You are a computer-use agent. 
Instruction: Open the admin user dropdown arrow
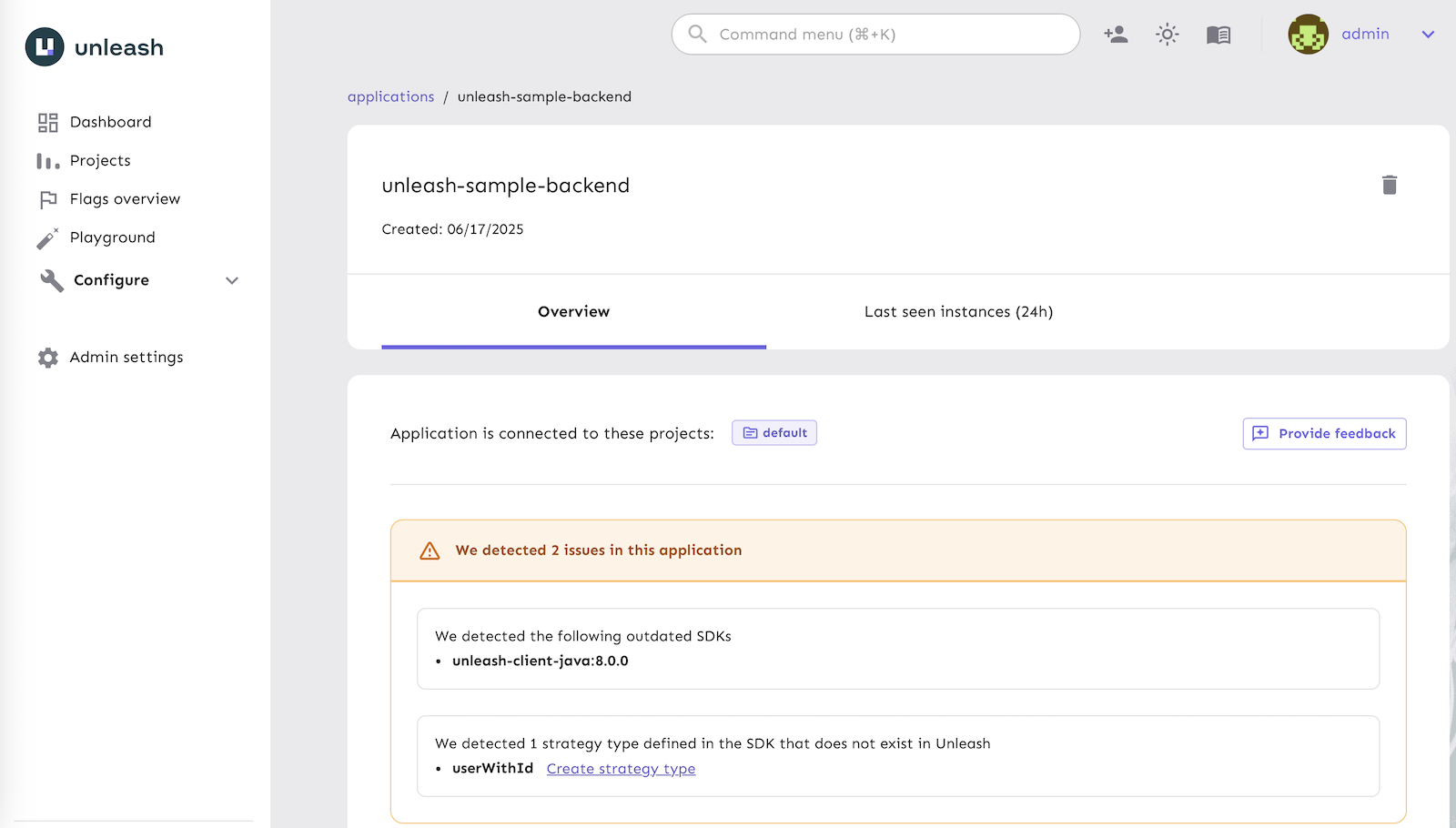pos(1428,35)
